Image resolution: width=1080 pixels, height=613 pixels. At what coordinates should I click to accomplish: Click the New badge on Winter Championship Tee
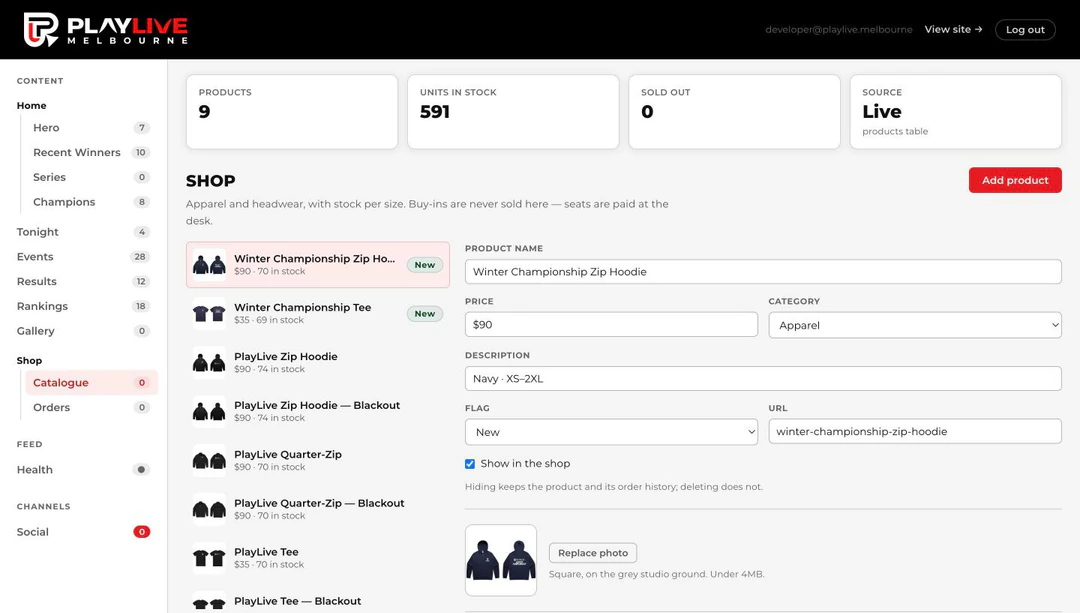point(424,313)
